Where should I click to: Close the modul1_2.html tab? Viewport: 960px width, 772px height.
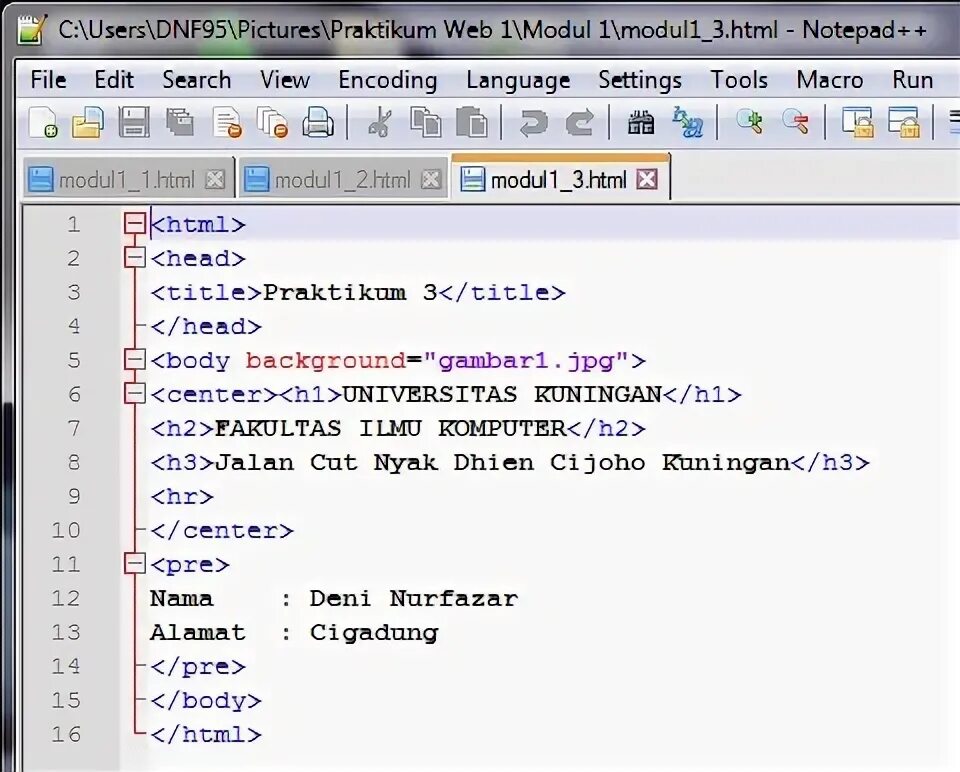[x=431, y=180]
